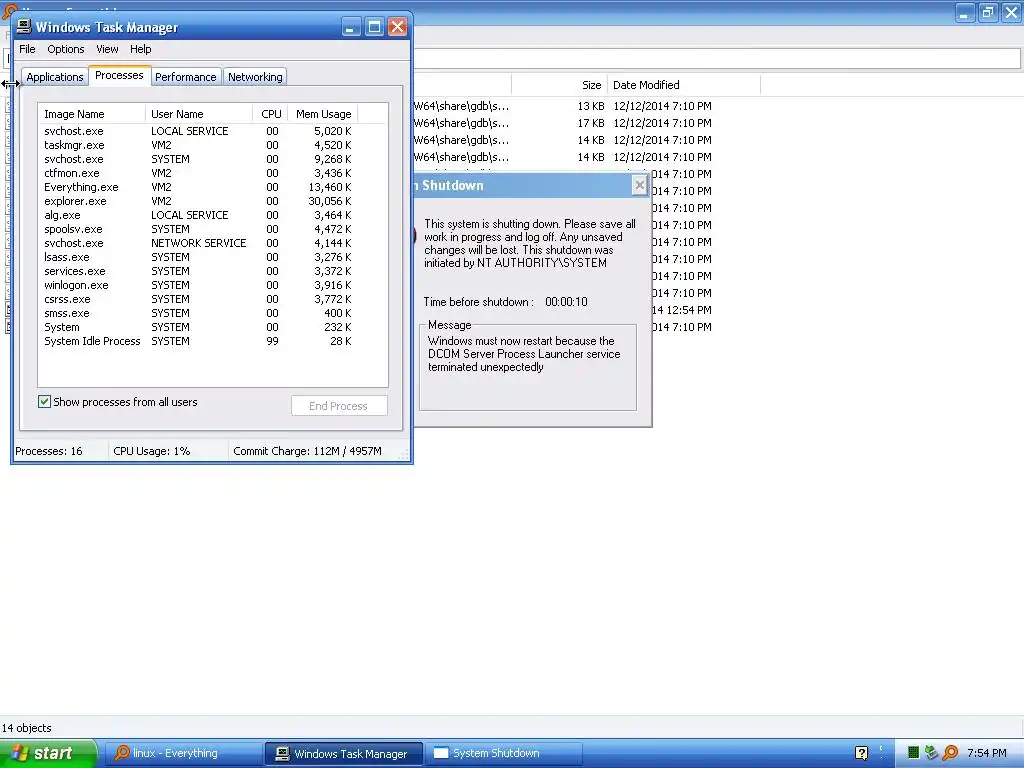Maximize the Windows Task Manager window

click(374, 27)
